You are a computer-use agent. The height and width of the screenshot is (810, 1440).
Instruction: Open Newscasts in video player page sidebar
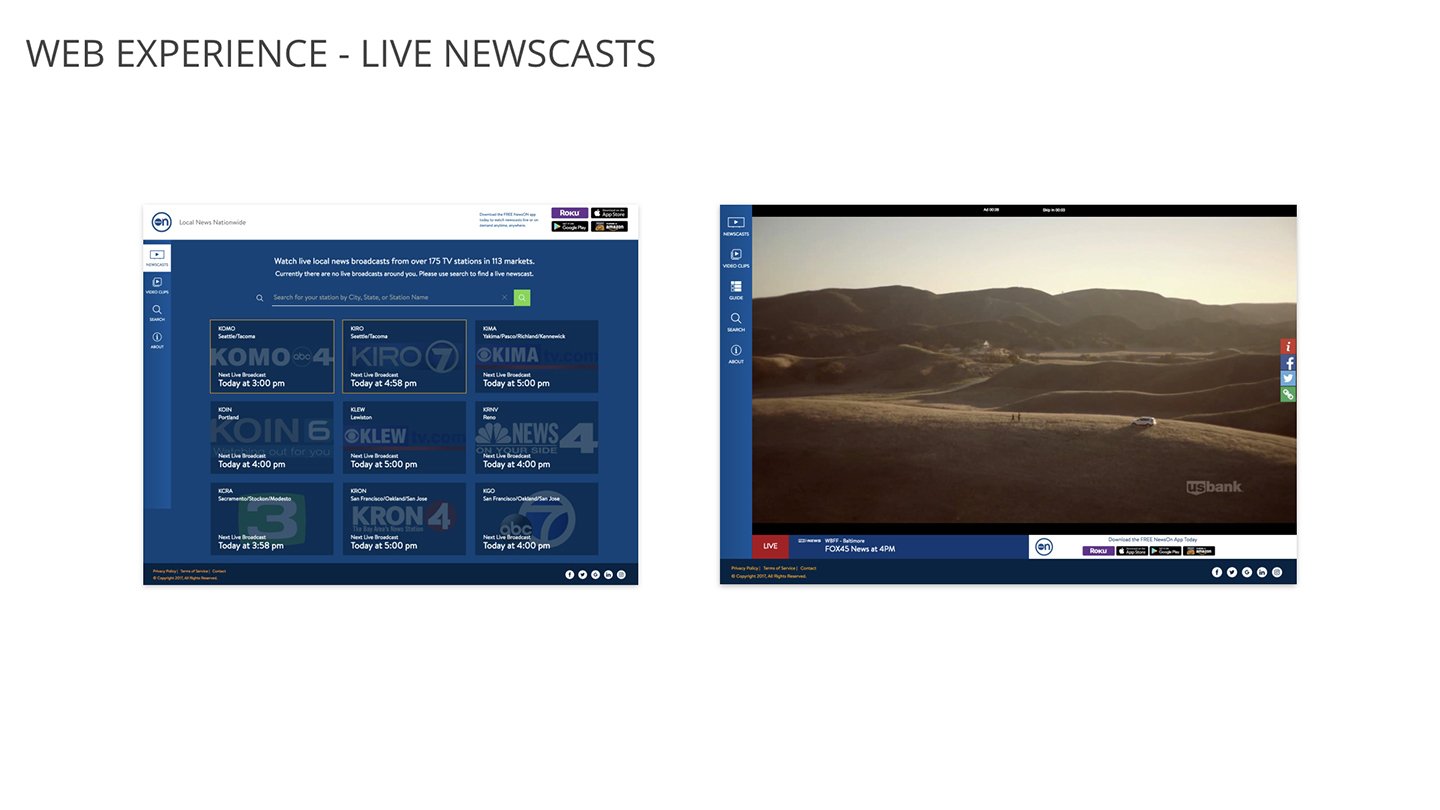(736, 226)
